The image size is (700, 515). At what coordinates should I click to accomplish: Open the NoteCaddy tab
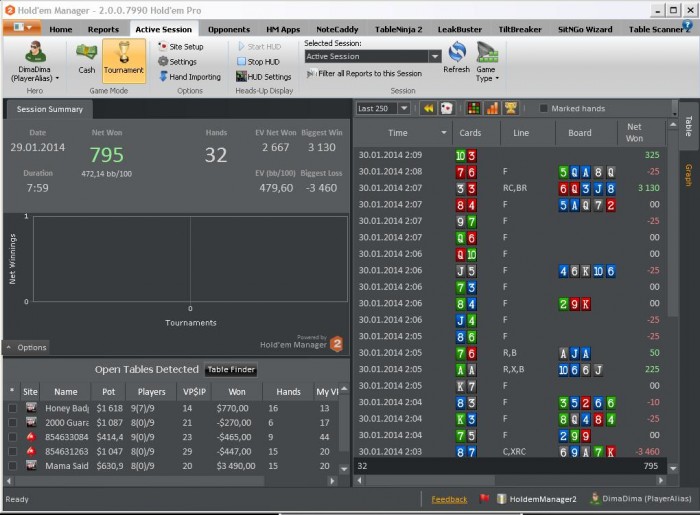point(337,29)
